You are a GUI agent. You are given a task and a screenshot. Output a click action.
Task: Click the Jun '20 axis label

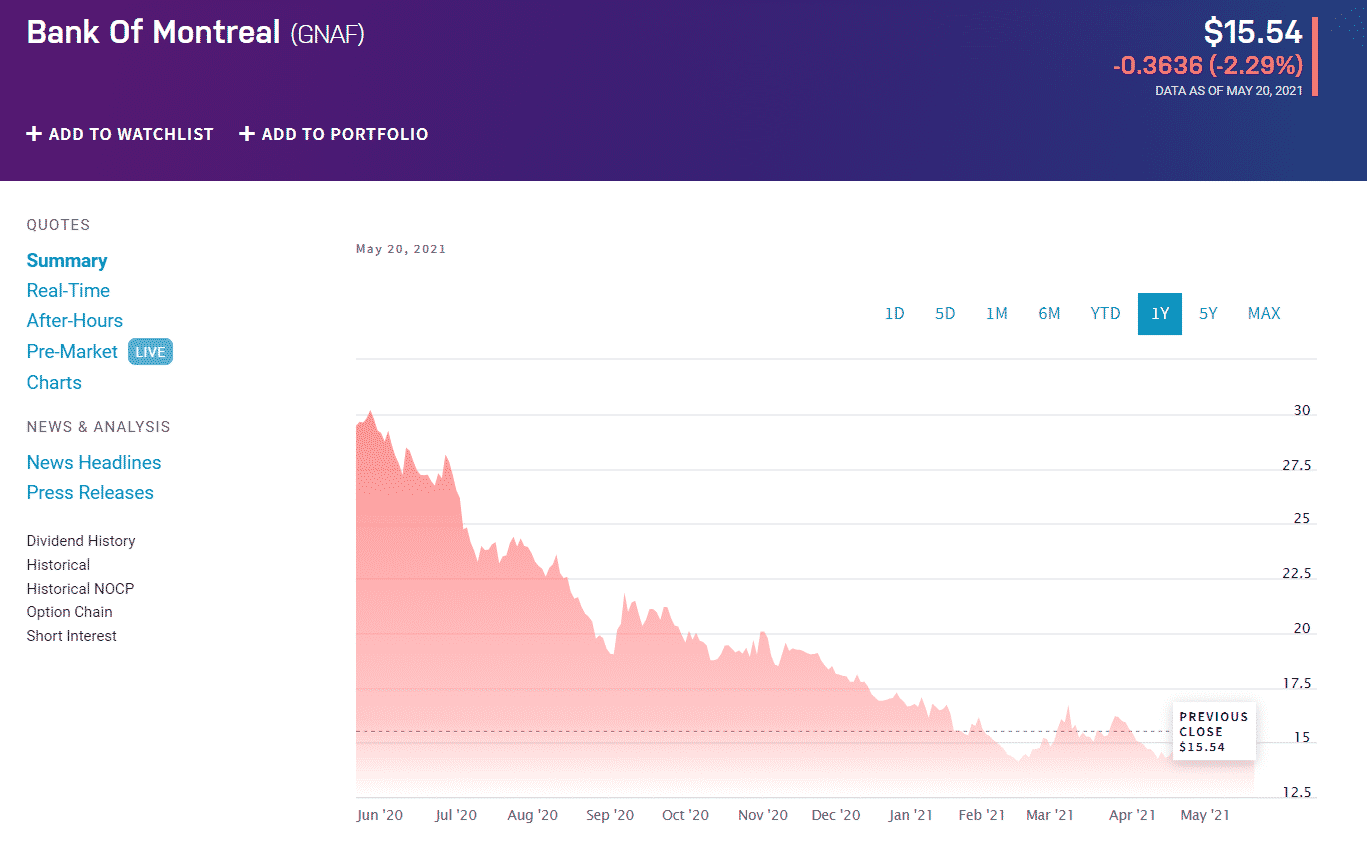[x=380, y=815]
